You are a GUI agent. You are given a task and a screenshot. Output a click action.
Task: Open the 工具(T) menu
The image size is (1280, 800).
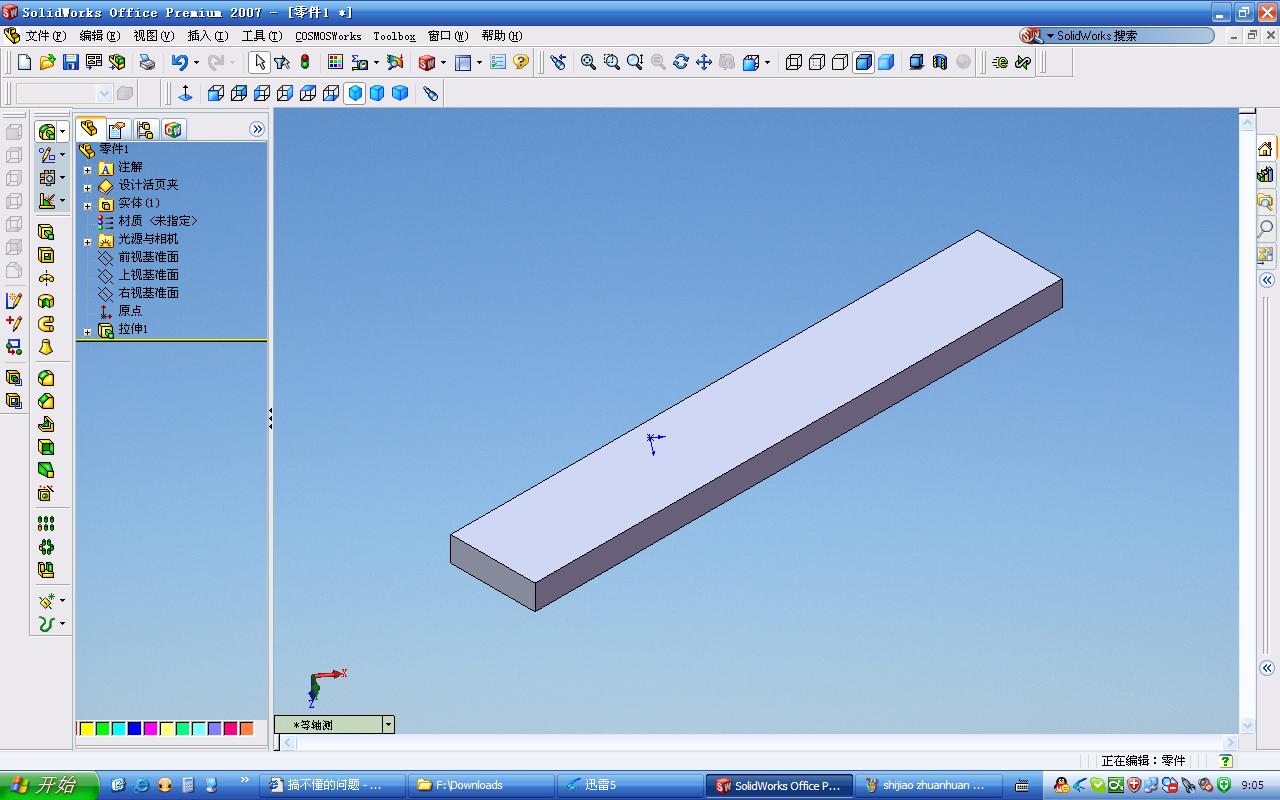[262, 36]
